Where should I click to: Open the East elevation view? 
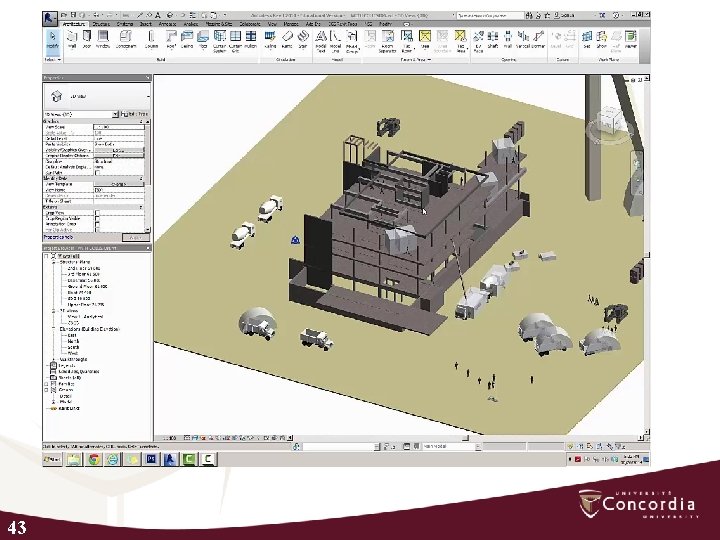click(x=72, y=335)
